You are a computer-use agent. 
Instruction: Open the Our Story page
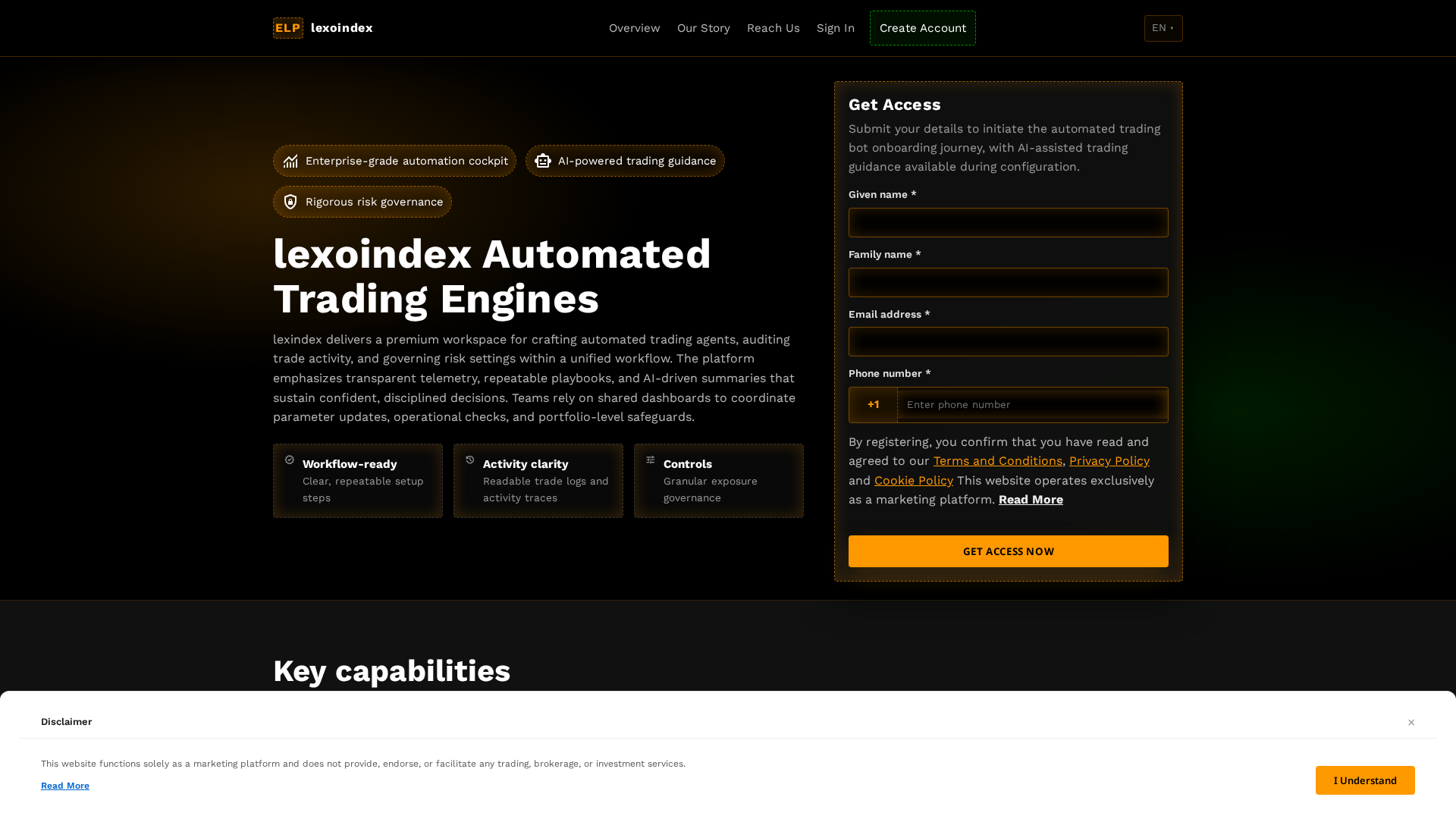pyautogui.click(x=704, y=28)
